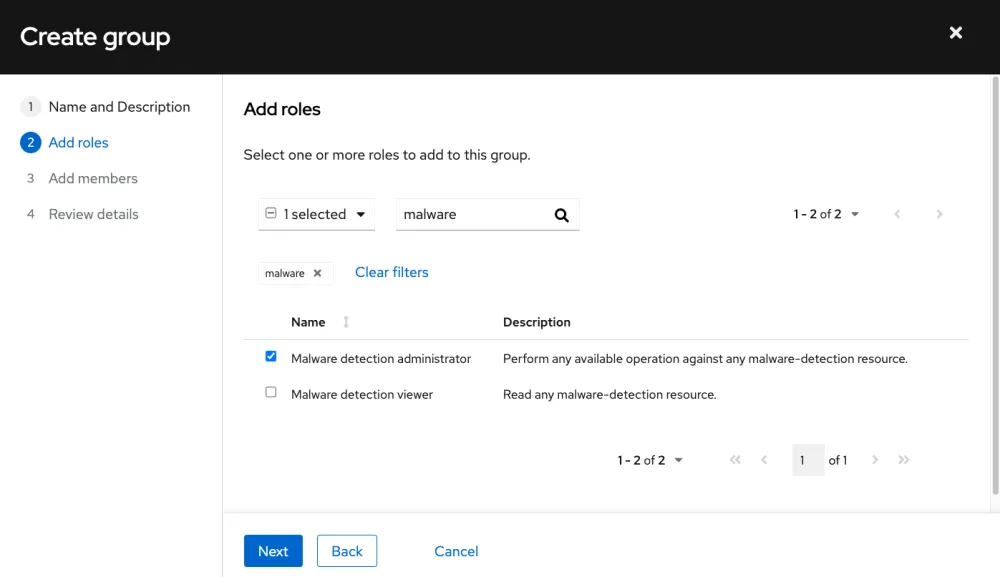
Task: Select the Review details step
Action: pos(94,214)
